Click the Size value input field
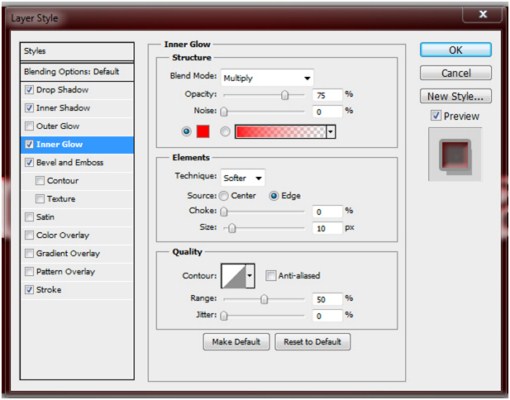This screenshot has width=510, height=400. coord(327,228)
